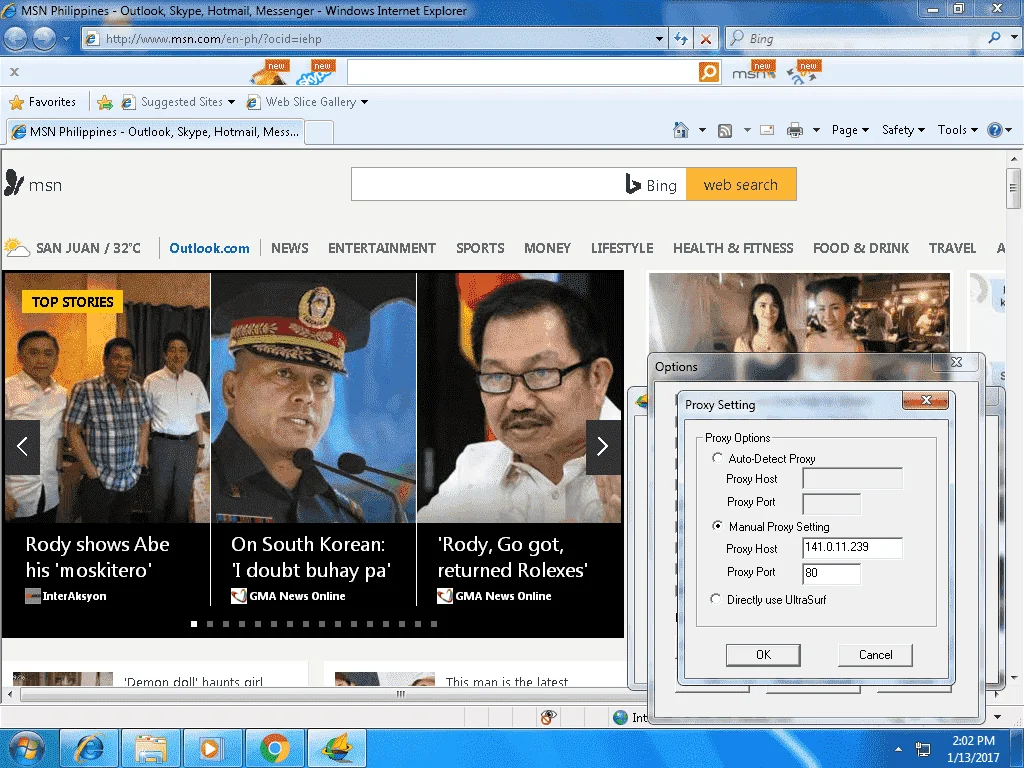Open Favorites star button
Screen dimensions: 1024x768
click(42, 102)
